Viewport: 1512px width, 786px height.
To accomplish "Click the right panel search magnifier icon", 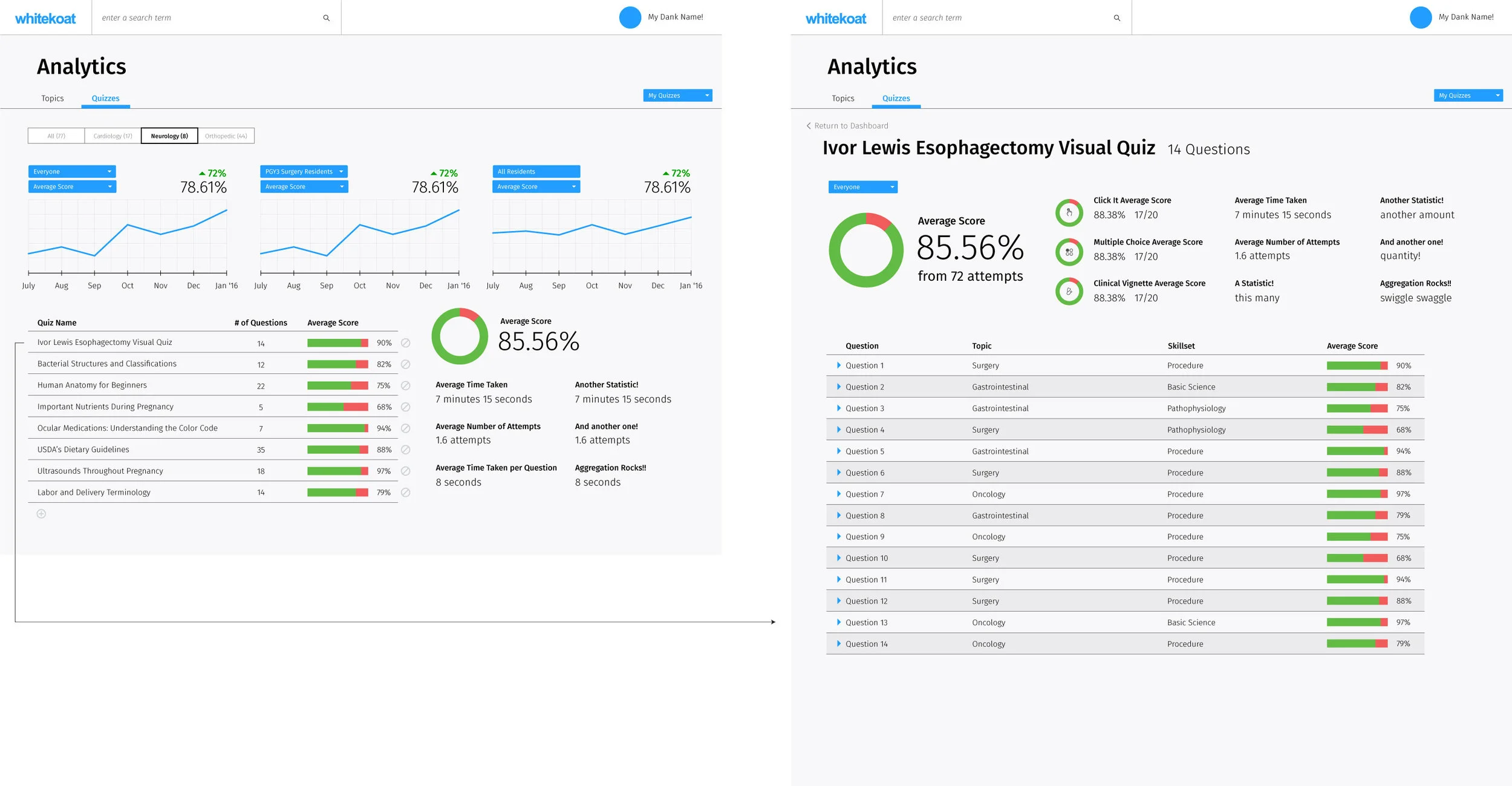I will pos(1116,18).
